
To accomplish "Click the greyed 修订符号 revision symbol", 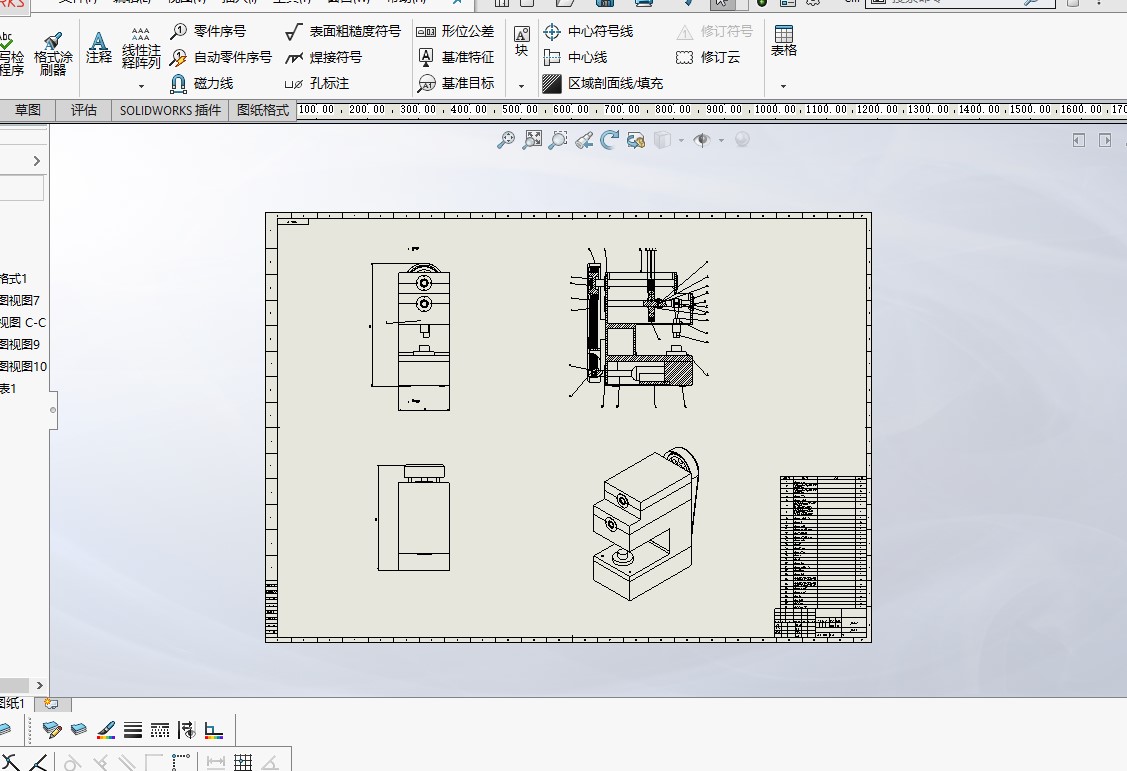I will (714, 32).
